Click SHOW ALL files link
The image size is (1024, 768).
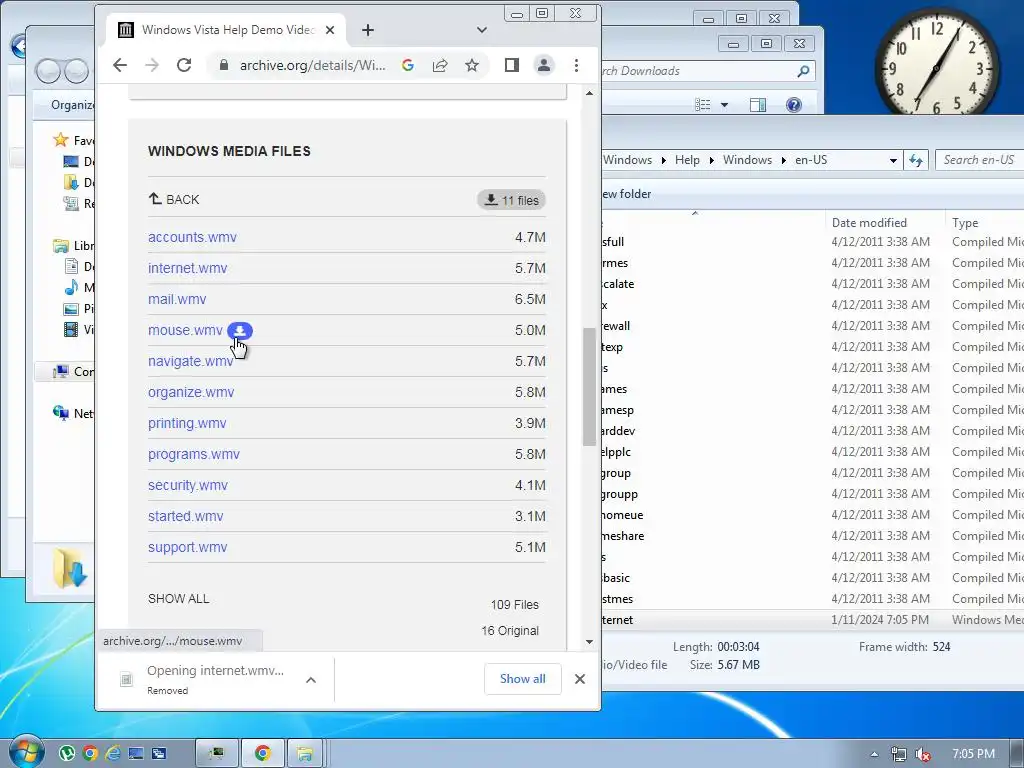(x=178, y=598)
